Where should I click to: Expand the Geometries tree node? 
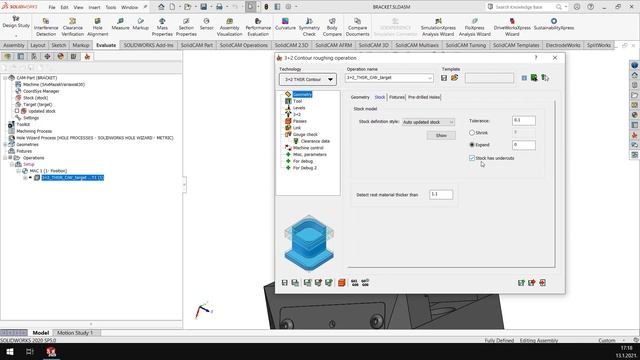[x=5, y=144]
